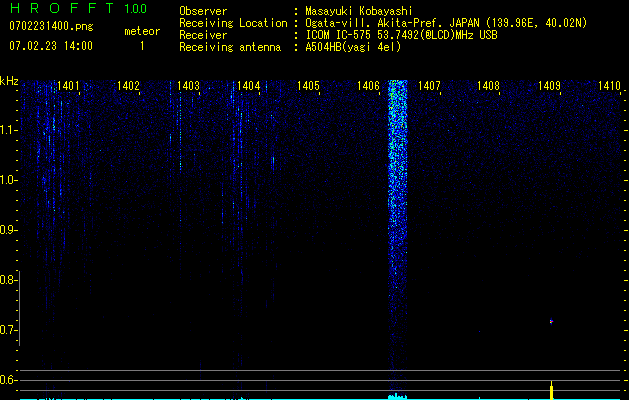Click time marker 1402
This screenshot has width=629, height=400.
pyautogui.click(x=128, y=86)
